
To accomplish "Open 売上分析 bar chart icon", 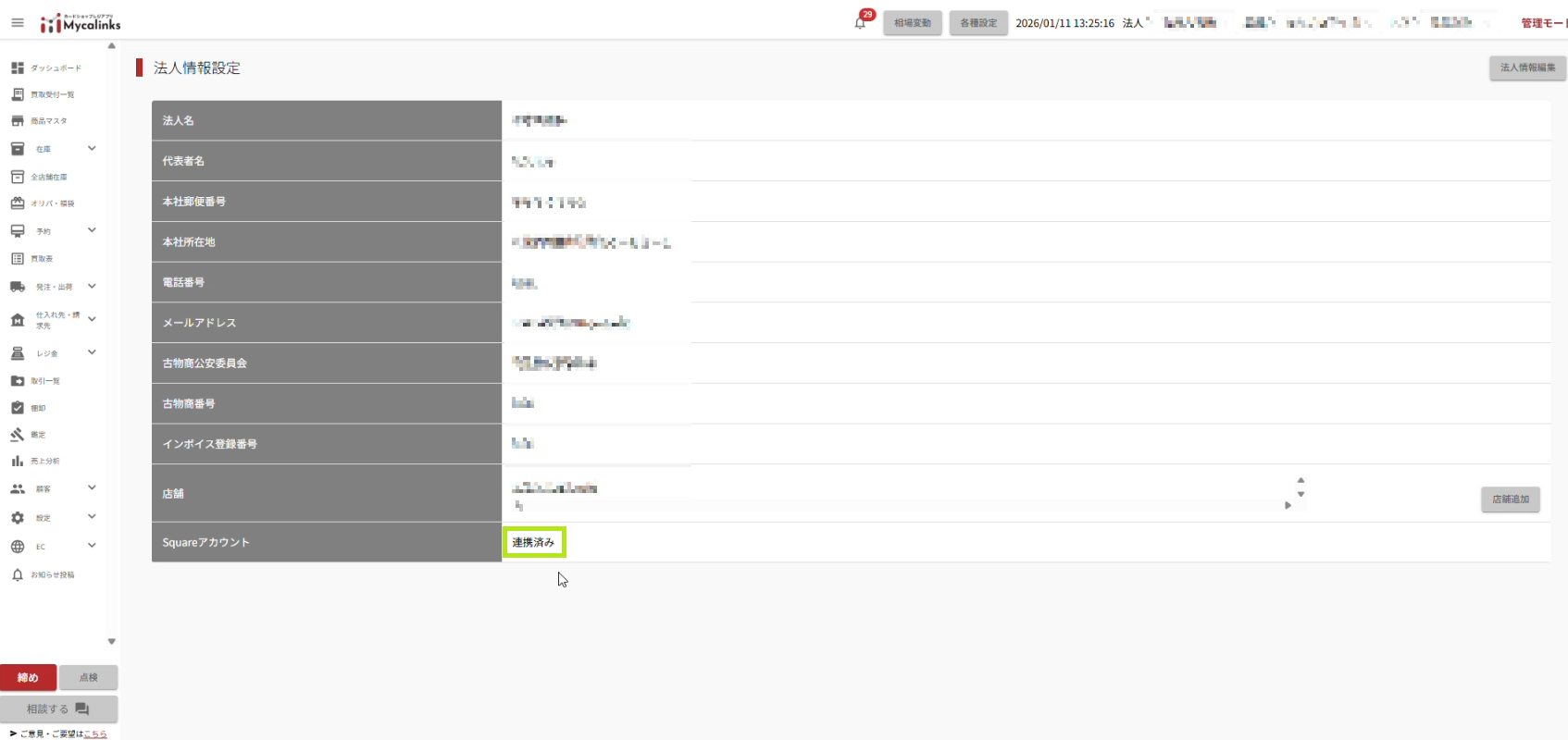I will (18, 461).
